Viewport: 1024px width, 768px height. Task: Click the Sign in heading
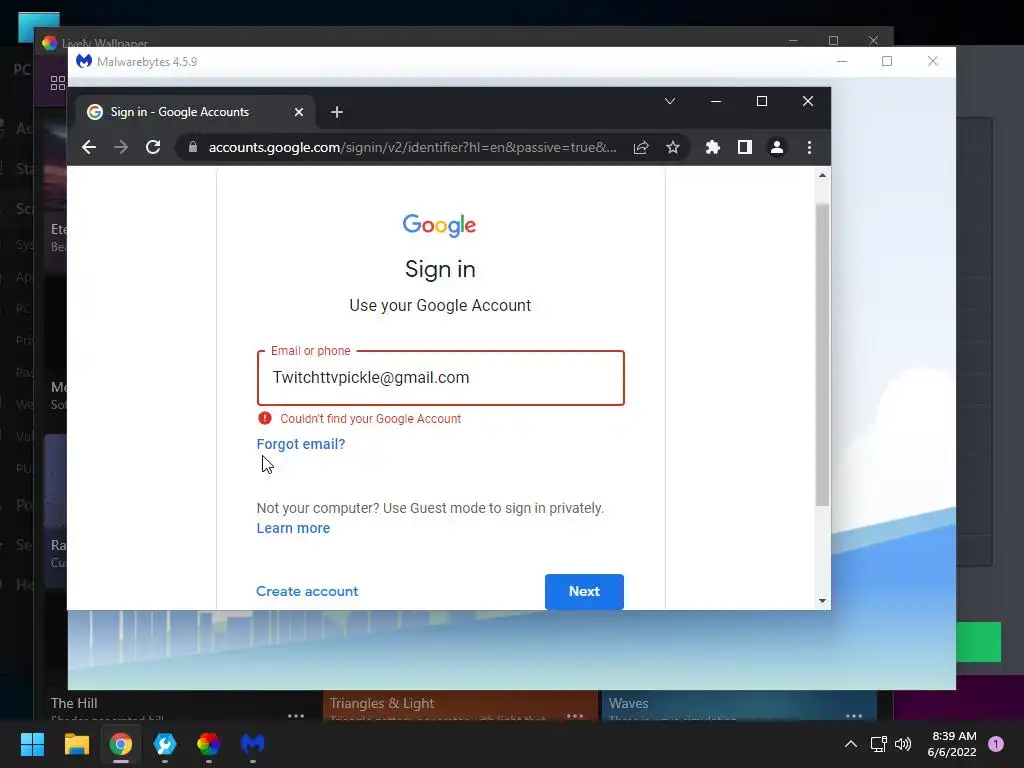point(440,269)
